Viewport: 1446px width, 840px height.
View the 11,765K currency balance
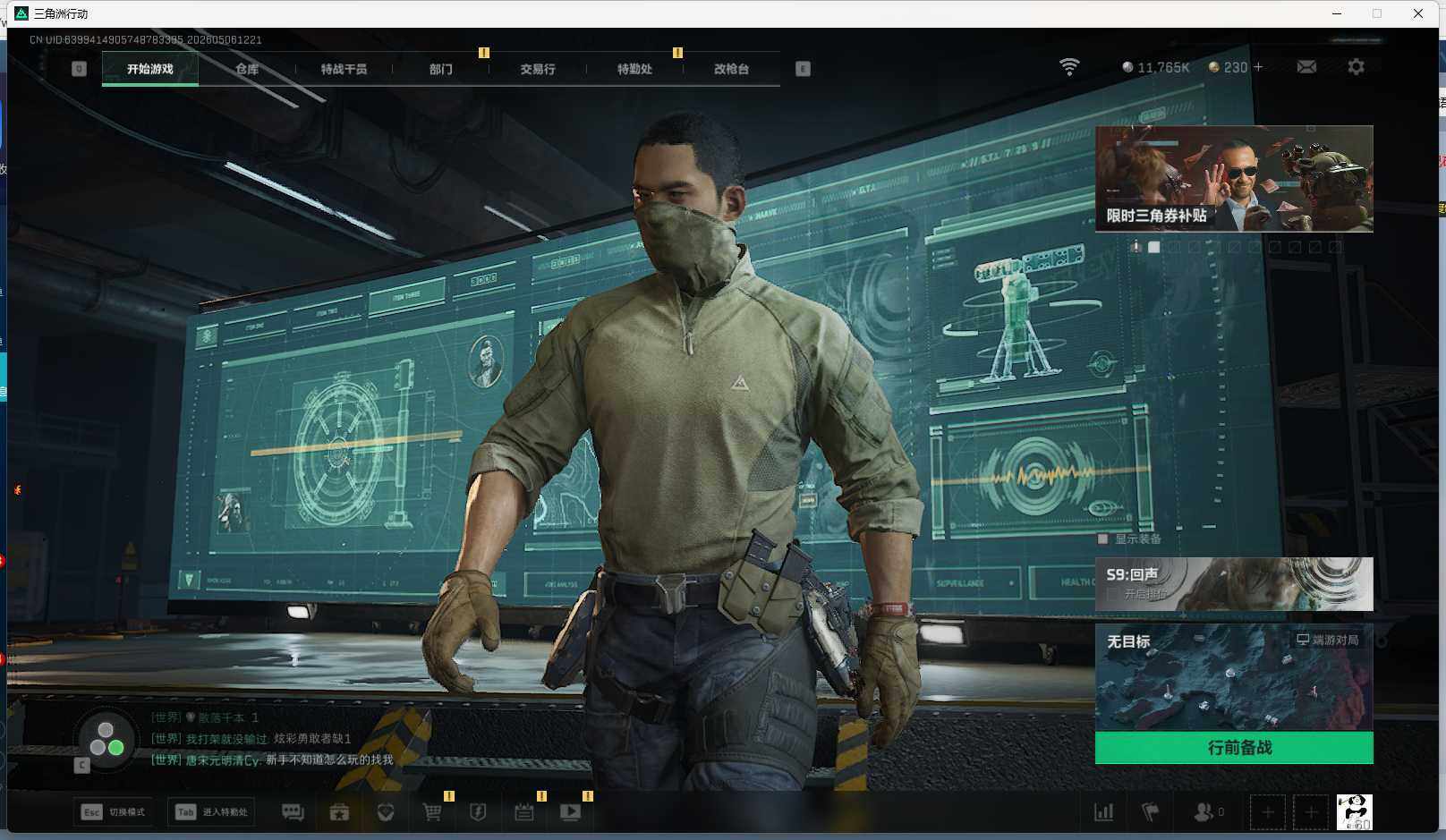(x=1156, y=67)
